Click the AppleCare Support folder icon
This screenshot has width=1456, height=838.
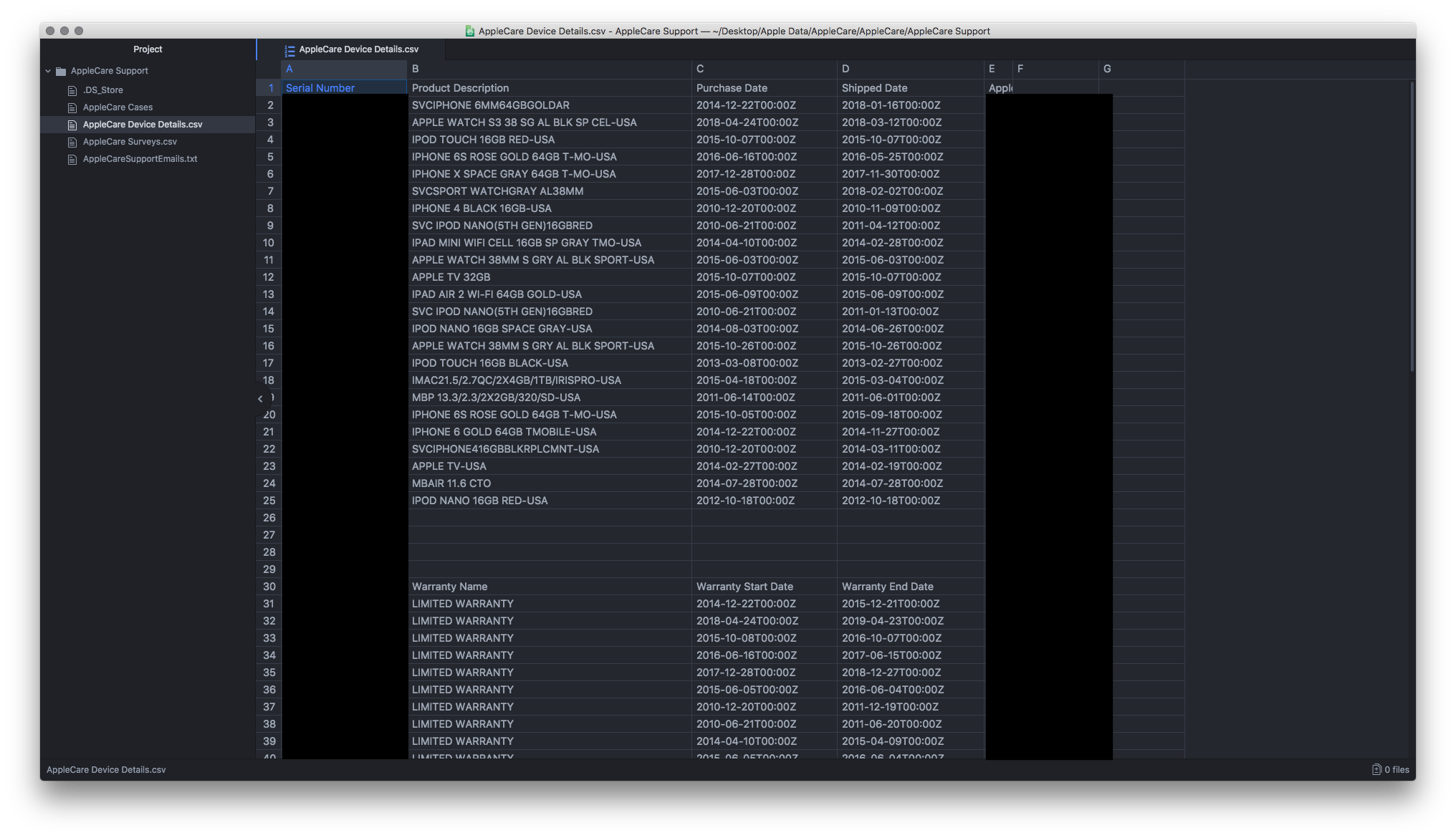tap(61, 71)
